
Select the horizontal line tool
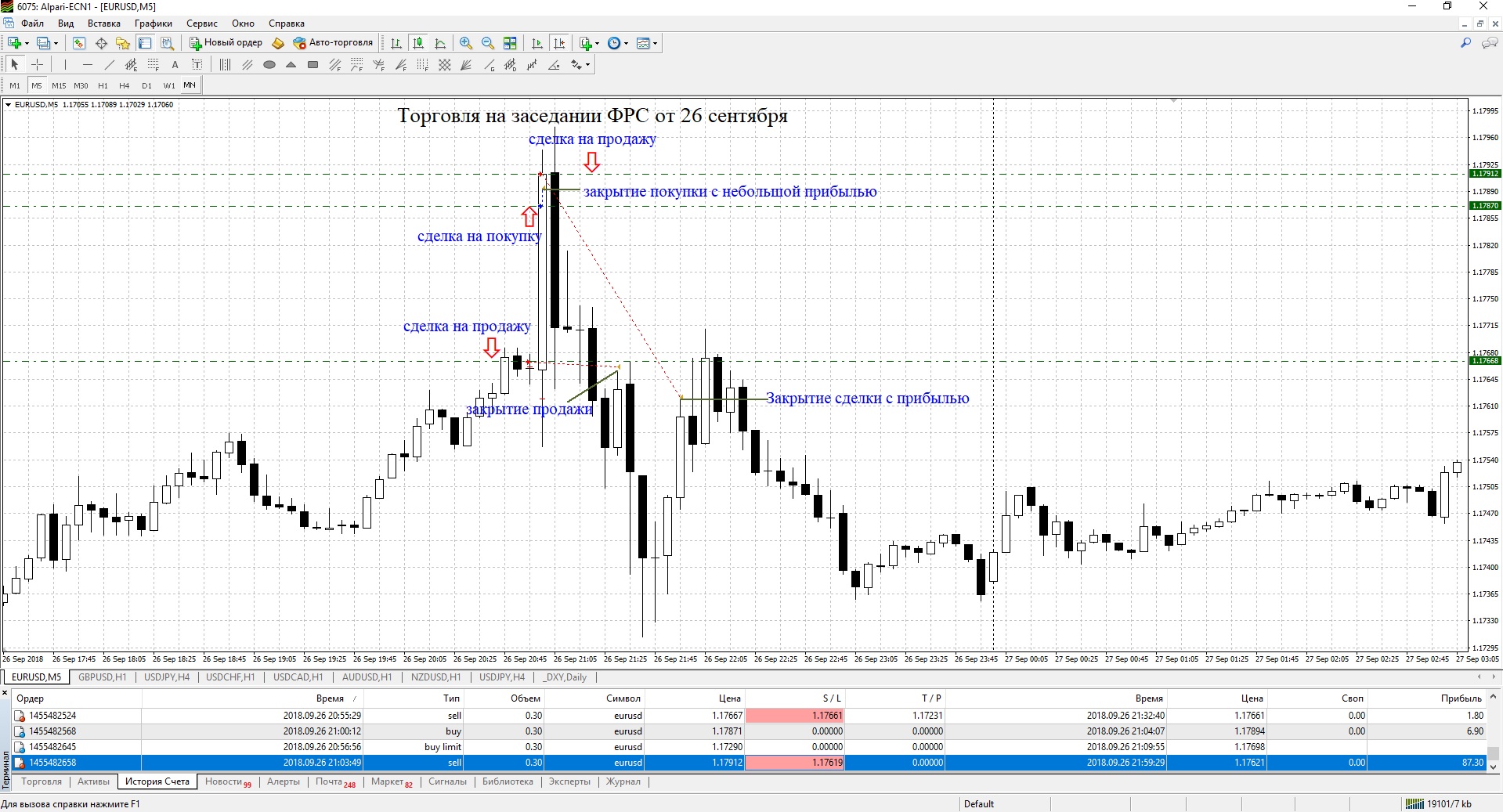(x=87, y=65)
